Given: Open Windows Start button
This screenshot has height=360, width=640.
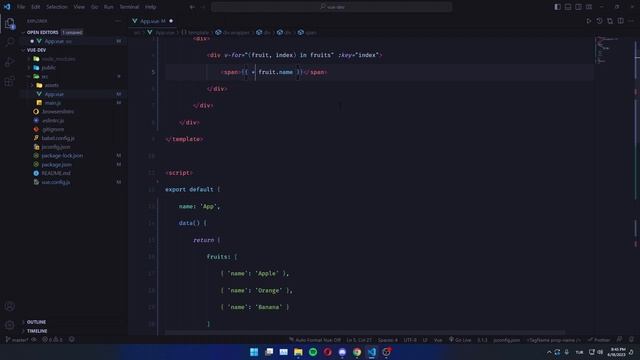Looking at the screenshot, I should click(x=254, y=352).
